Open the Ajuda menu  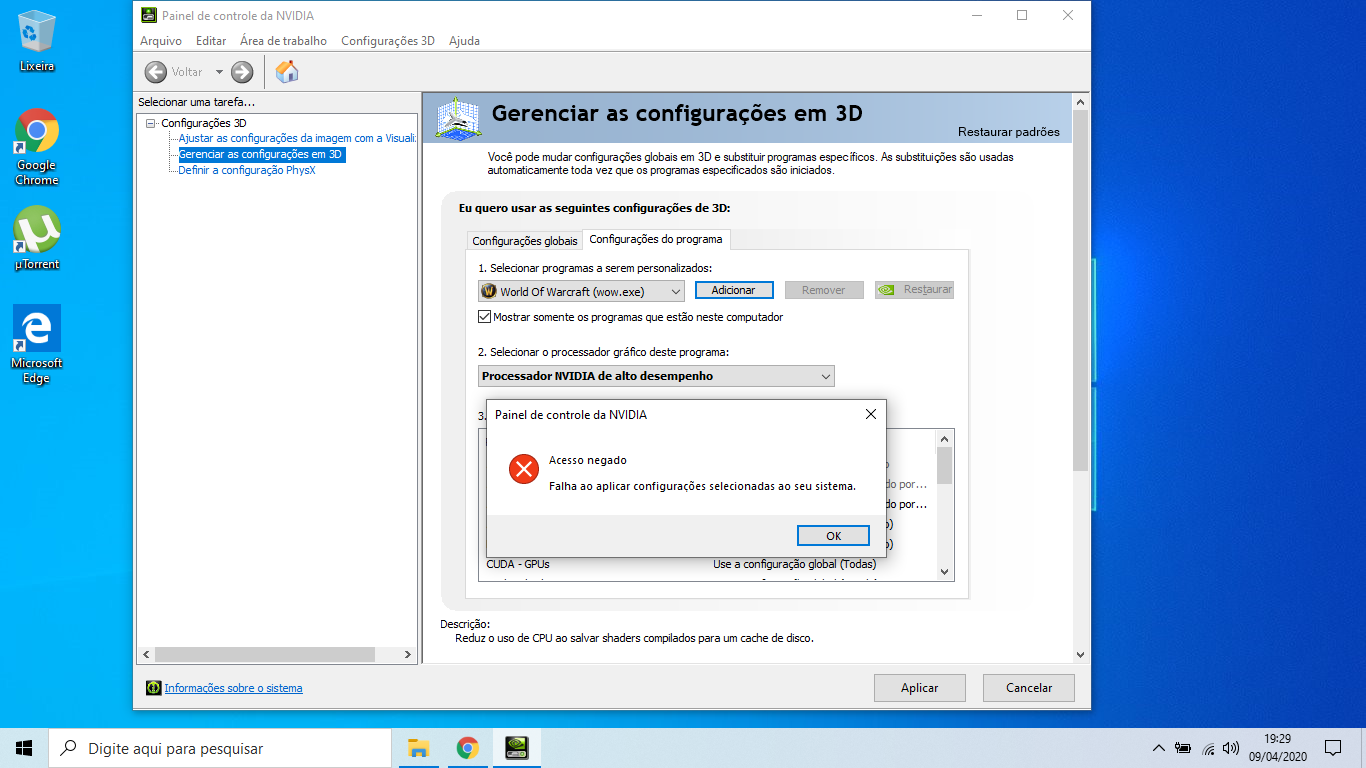tap(464, 41)
